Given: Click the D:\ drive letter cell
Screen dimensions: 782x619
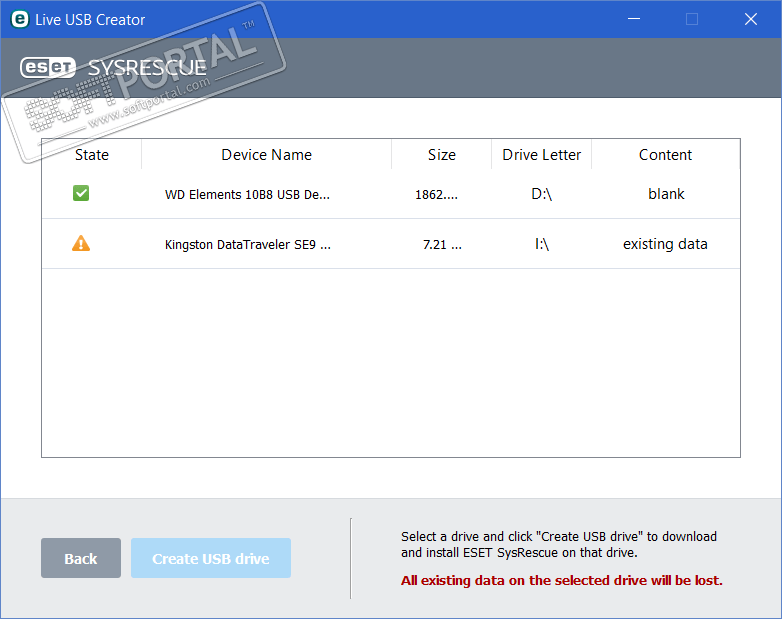Looking at the screenshot, I should [x=542, y=194].
